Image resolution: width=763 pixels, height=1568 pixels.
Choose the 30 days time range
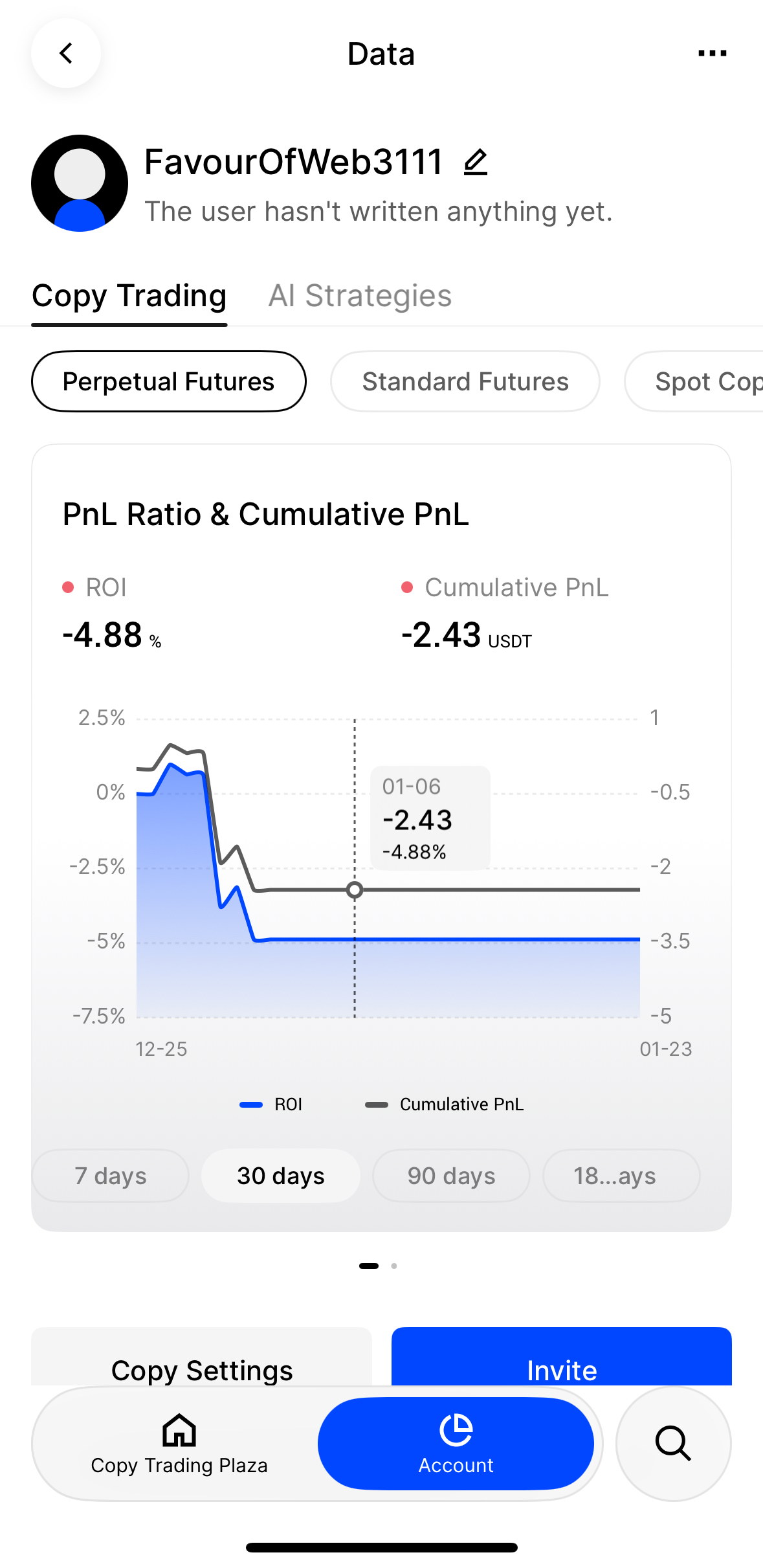pyautogui.click(x=281, y=1176)
